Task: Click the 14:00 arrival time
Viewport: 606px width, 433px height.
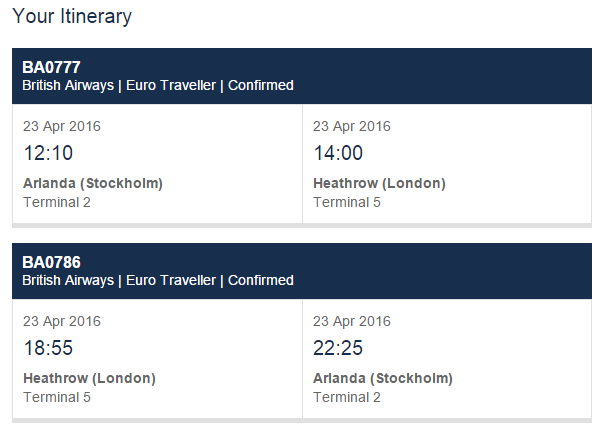Action: click(x=338, y=153)
